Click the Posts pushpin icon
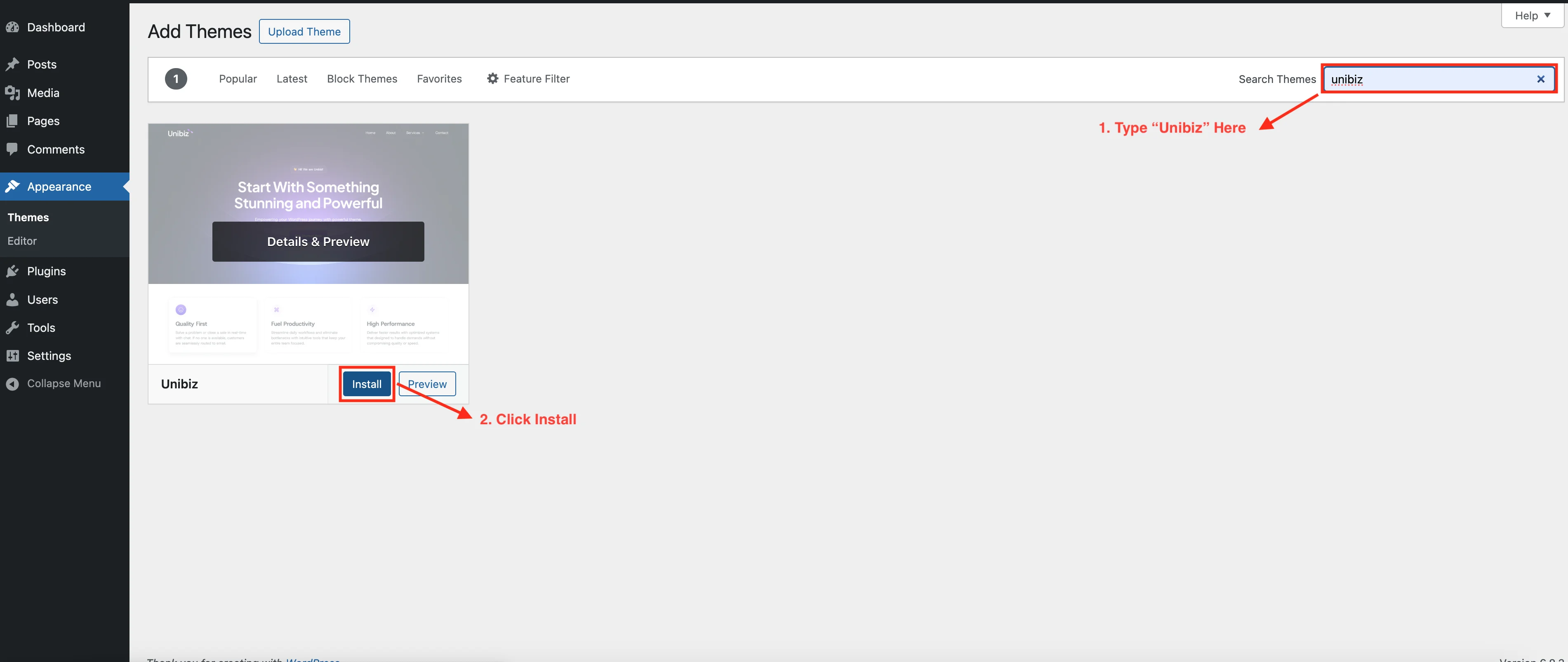 [12, 64]
